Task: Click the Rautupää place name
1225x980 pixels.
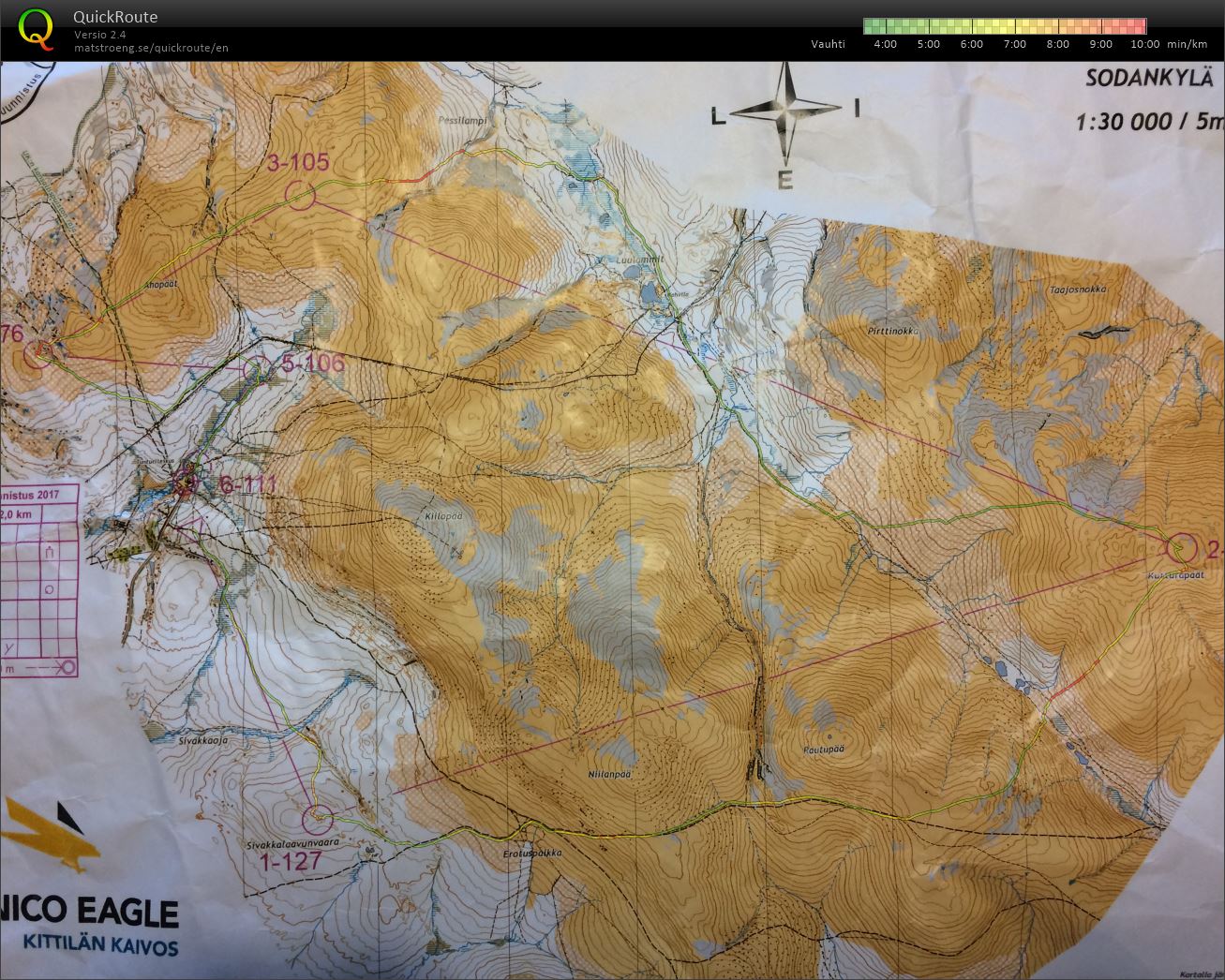Action: click(x=823, y=749)
